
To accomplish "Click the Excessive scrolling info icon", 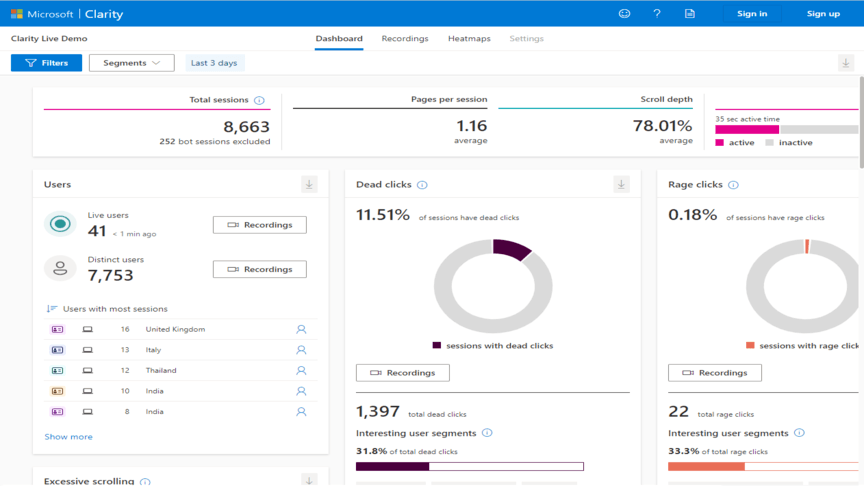I will [x=145, y=482].
